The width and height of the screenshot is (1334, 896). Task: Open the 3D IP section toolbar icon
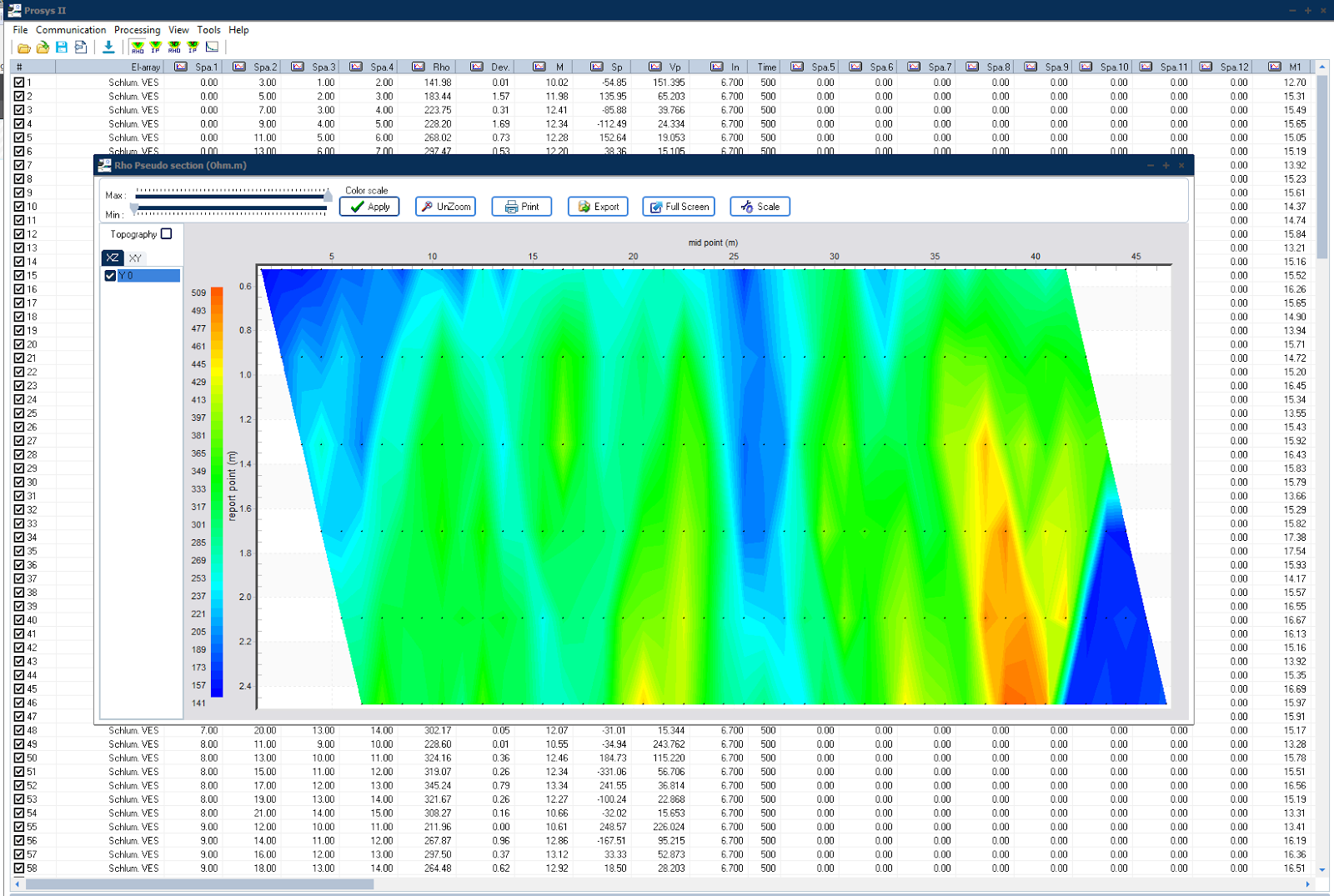coord(193,48)
